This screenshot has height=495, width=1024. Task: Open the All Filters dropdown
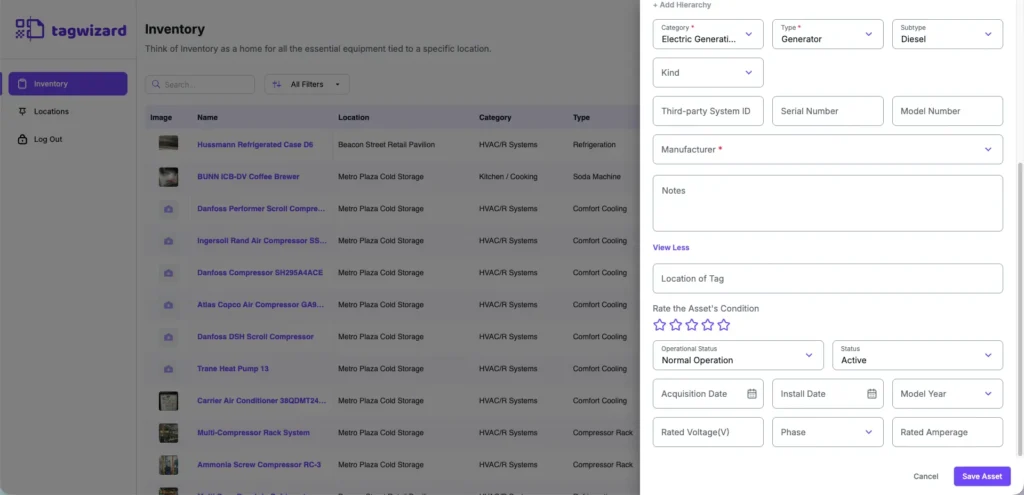307,84
